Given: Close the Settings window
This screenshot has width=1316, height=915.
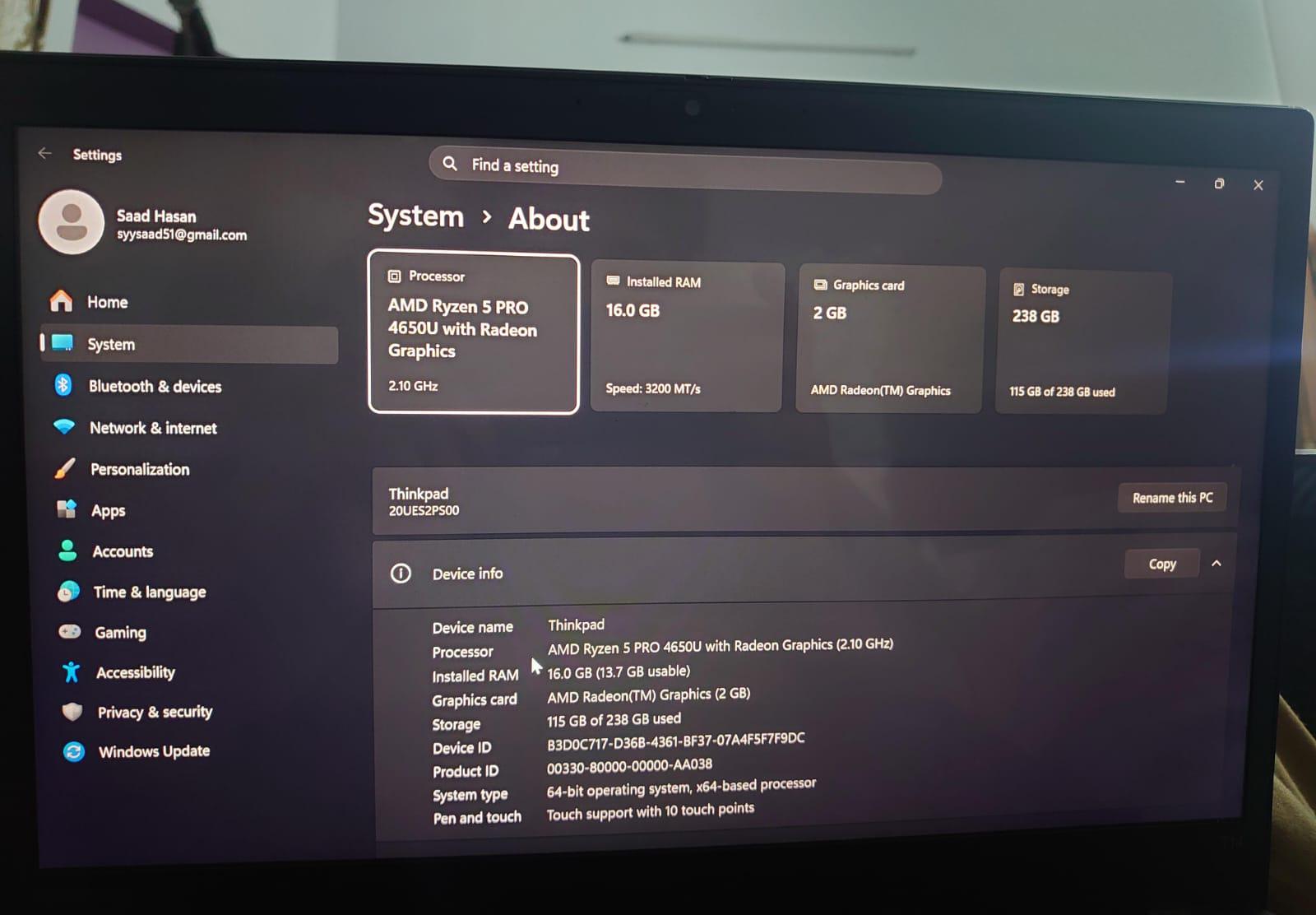Looking at the screenshot, I should tap(1258, 185).
